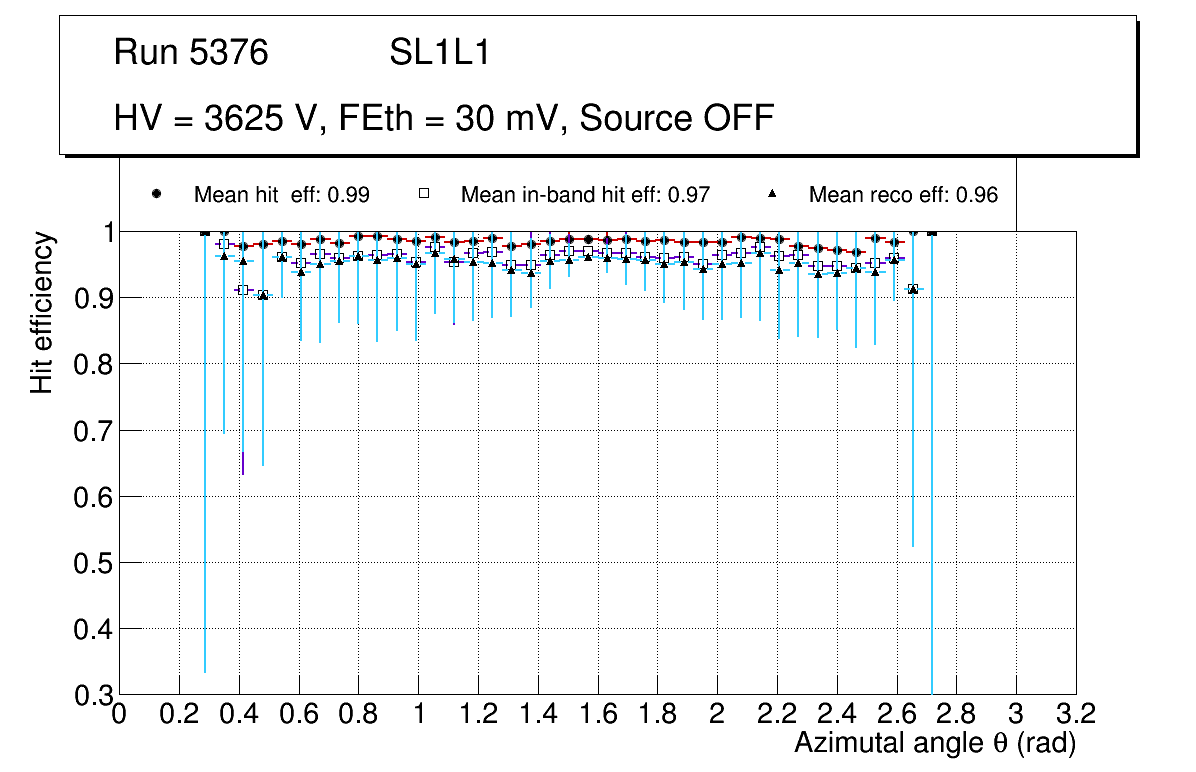Click the y-axis tick label 0.5
This screenshot has height=772, width=1196.
coord(92,563)
